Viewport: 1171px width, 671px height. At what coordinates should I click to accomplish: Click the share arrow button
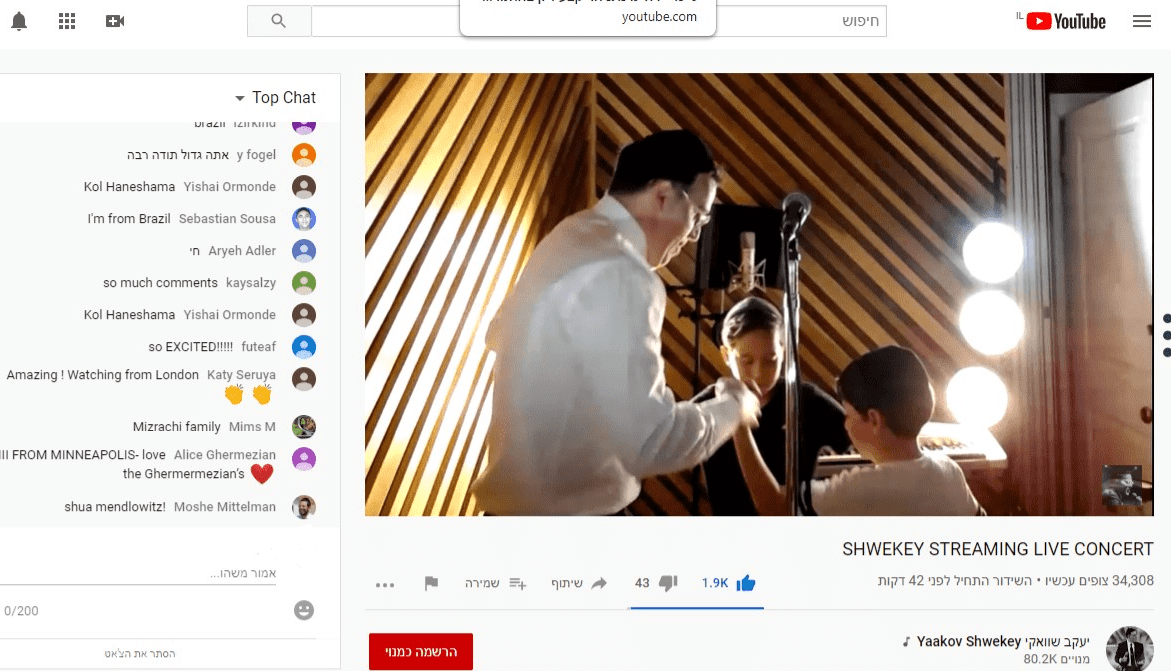(599, 584)
